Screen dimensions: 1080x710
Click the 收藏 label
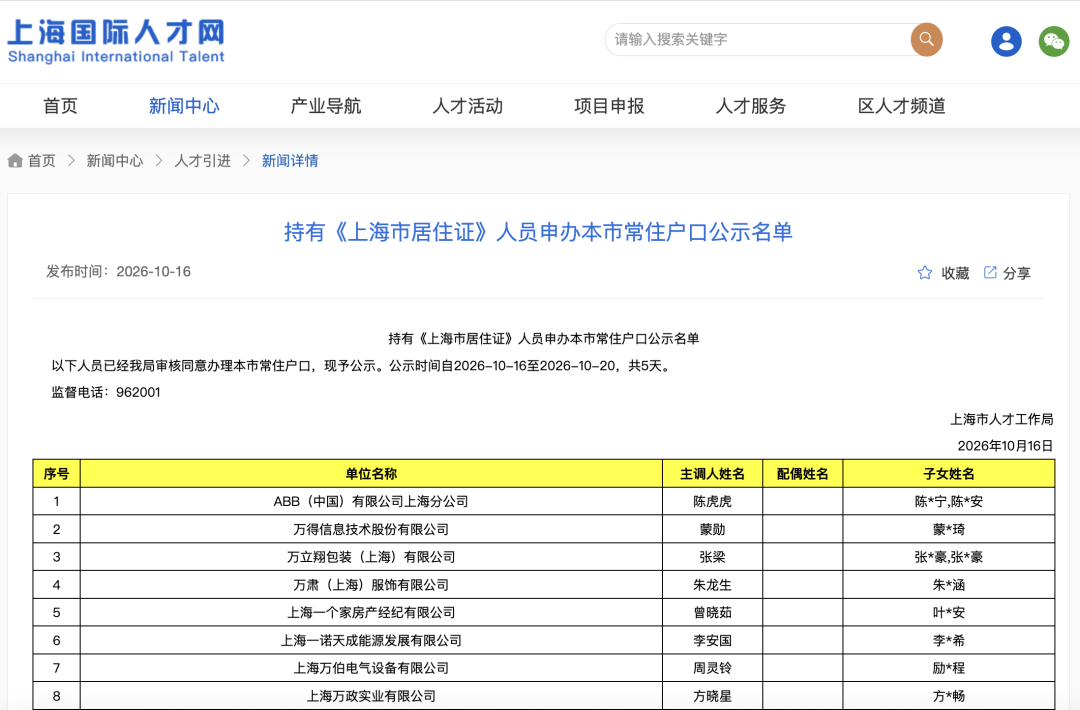(x=955, y=273)
